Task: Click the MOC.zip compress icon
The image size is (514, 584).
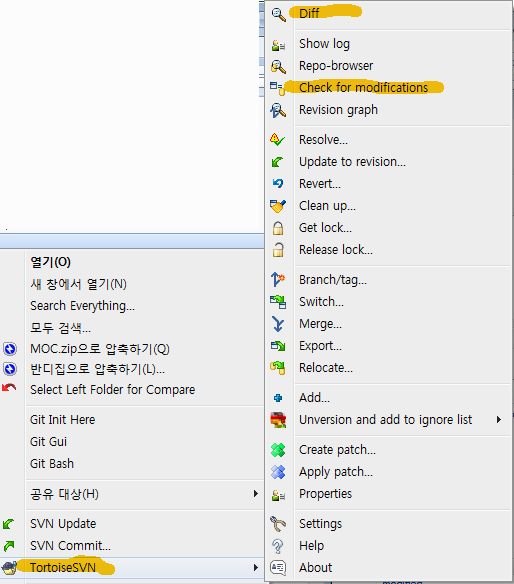Action: (10, 349)
